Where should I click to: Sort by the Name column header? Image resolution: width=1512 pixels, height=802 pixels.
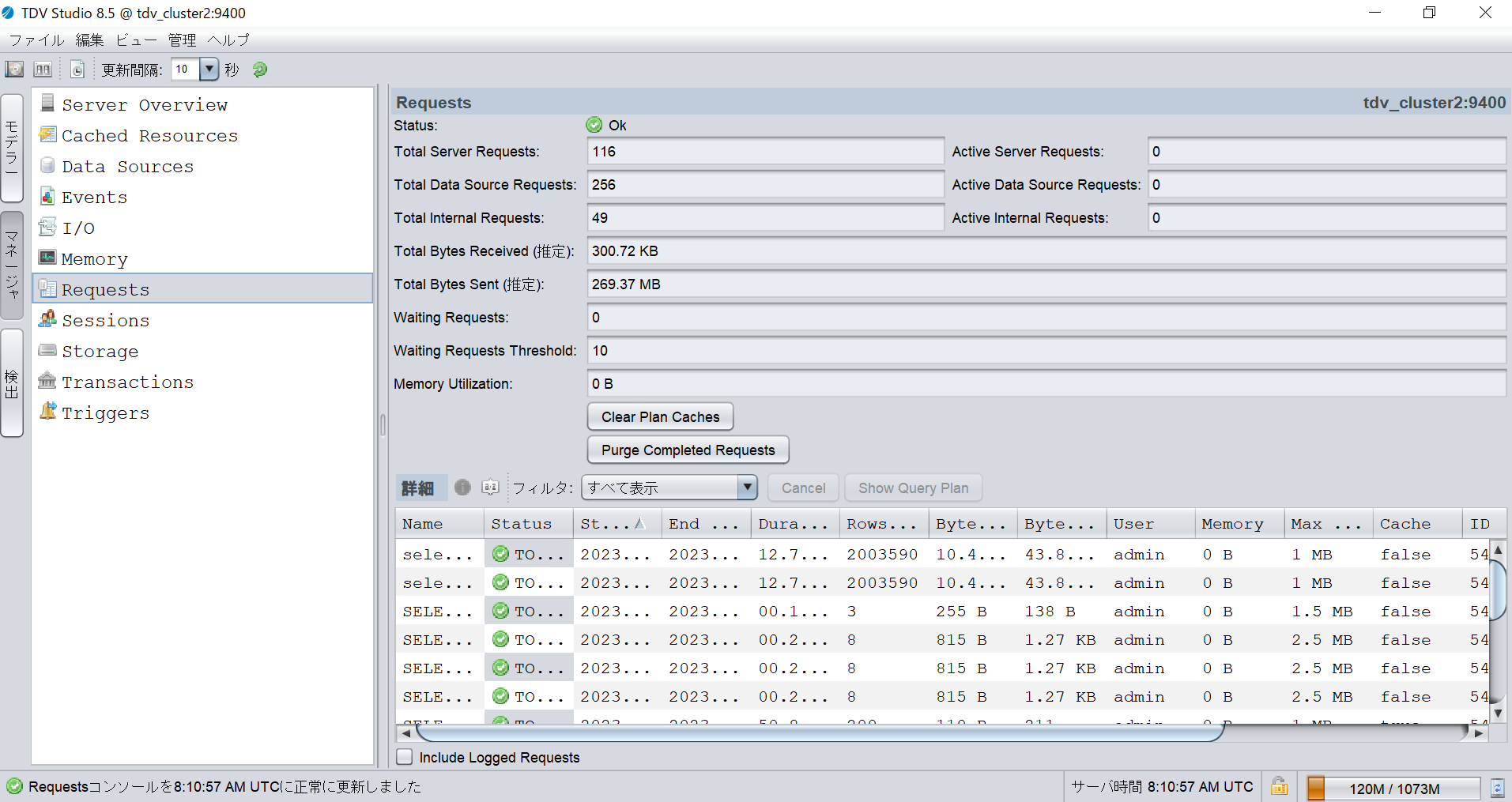(439, 524)
